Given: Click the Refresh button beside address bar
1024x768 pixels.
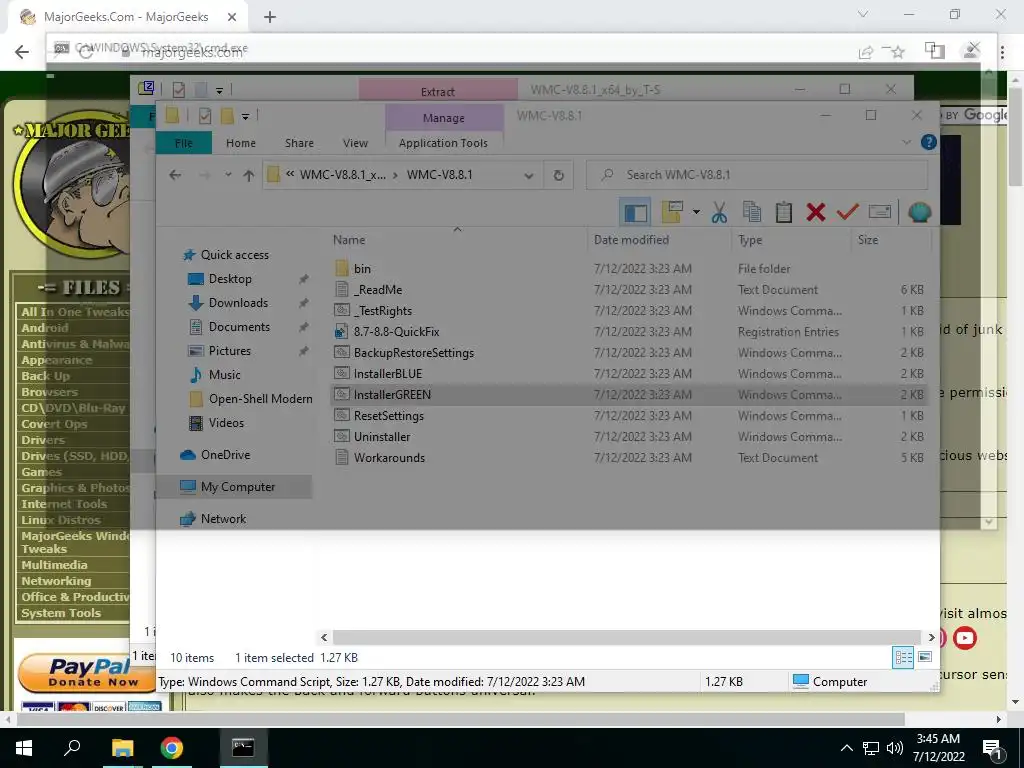Looking at the screenshot, I should (558, 175).
